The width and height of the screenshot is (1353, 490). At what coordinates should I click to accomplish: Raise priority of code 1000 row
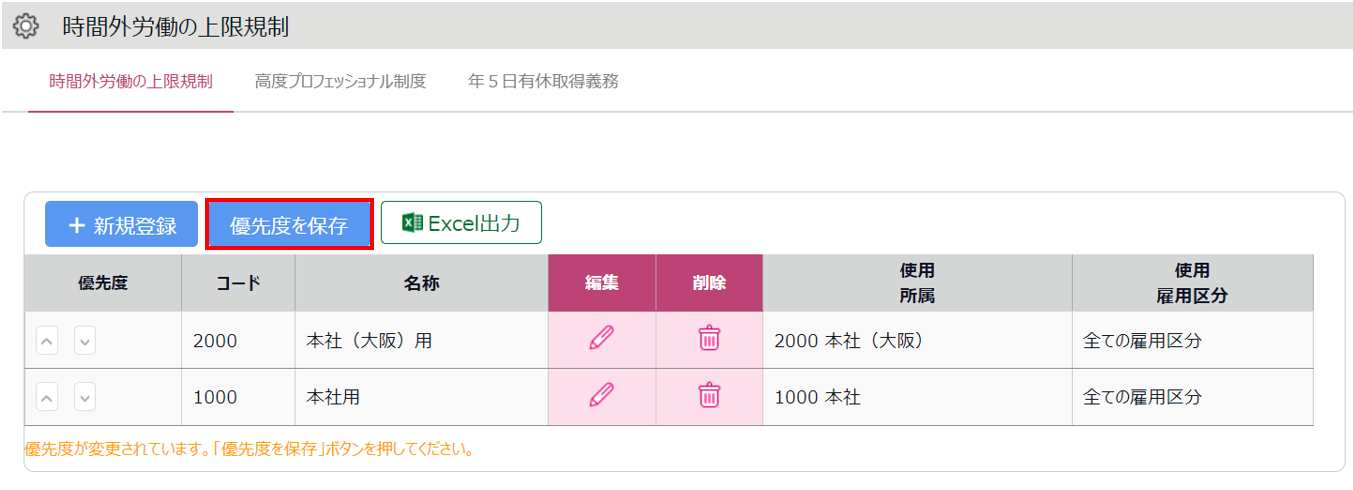click(47, 397)
